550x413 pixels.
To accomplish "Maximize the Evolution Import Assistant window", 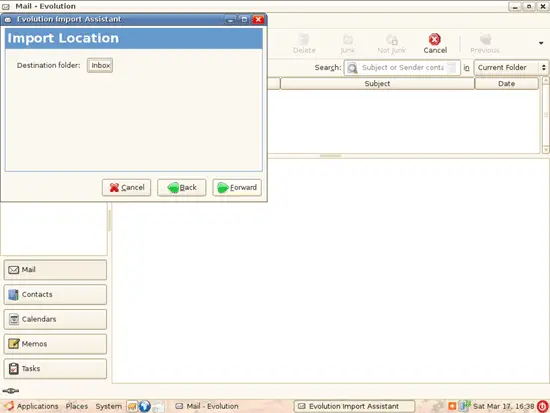I will tap(244, 19).
